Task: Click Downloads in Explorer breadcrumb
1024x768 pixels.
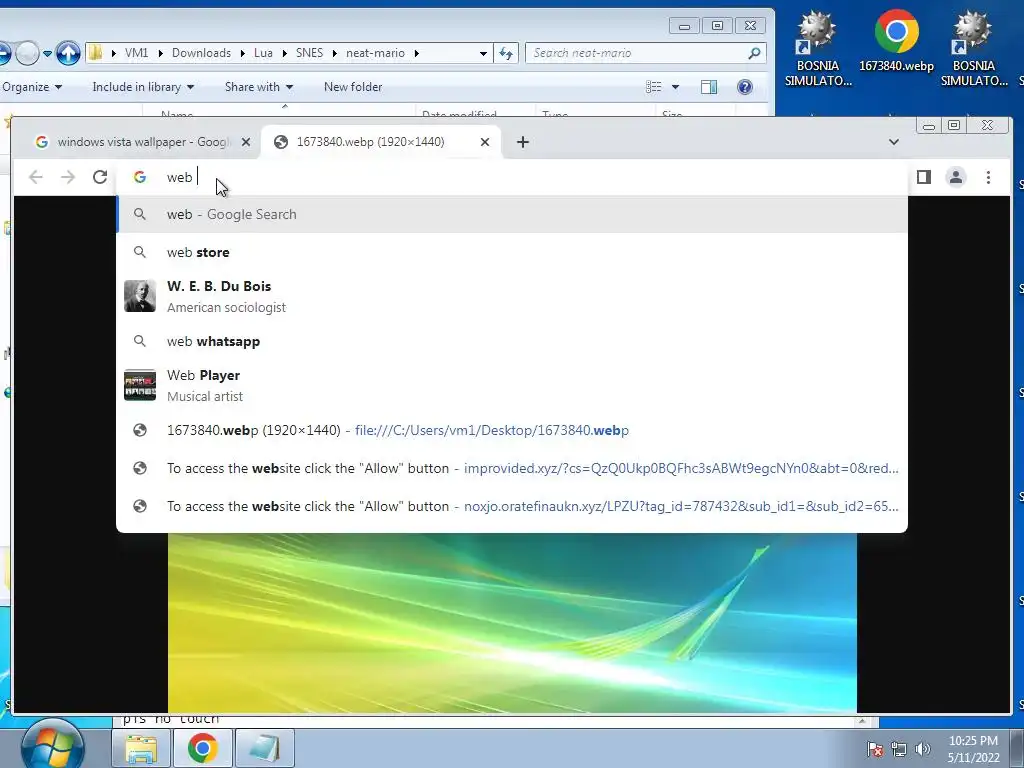Action: [x=201, y=53]
